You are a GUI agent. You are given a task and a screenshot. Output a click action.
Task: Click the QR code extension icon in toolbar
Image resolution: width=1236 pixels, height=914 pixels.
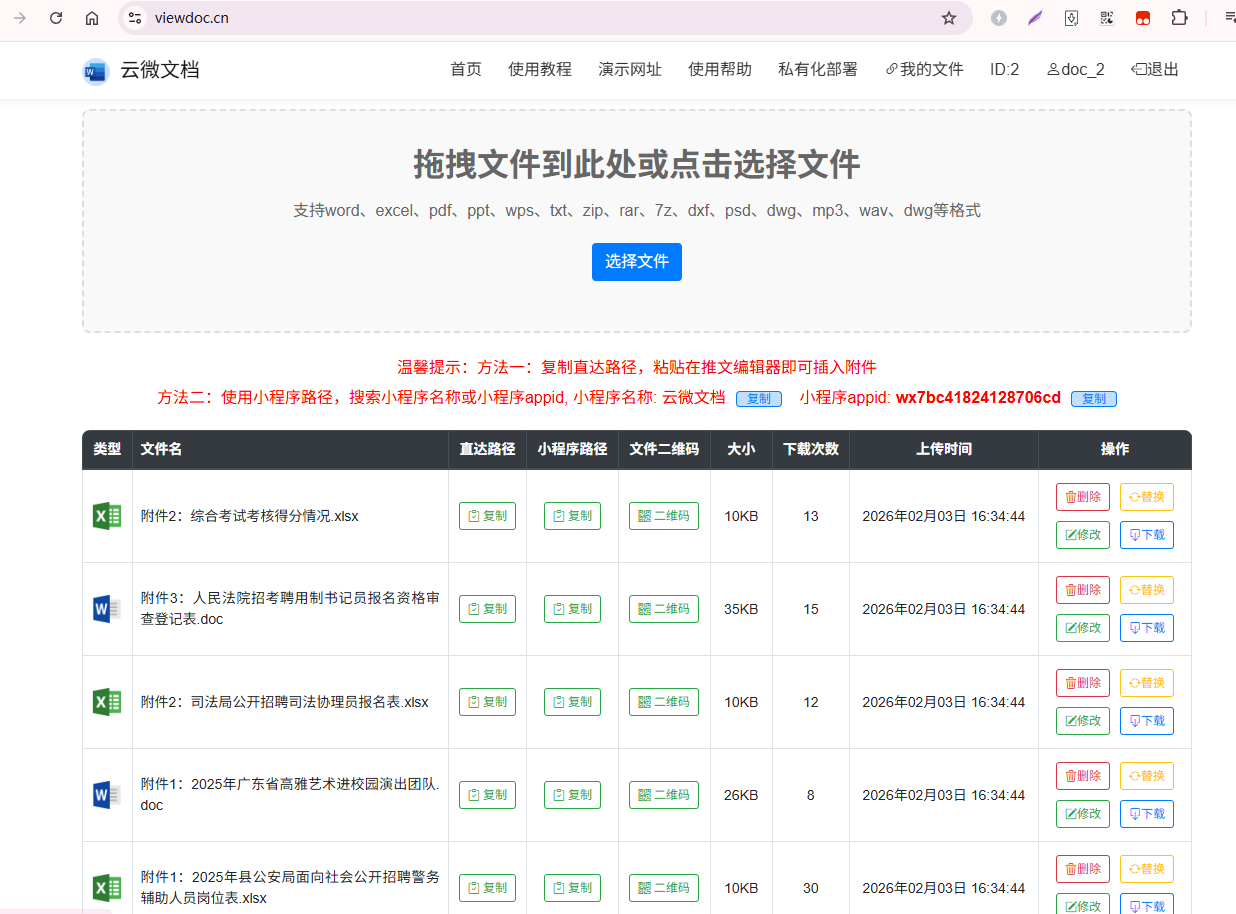click(1107, 18)
